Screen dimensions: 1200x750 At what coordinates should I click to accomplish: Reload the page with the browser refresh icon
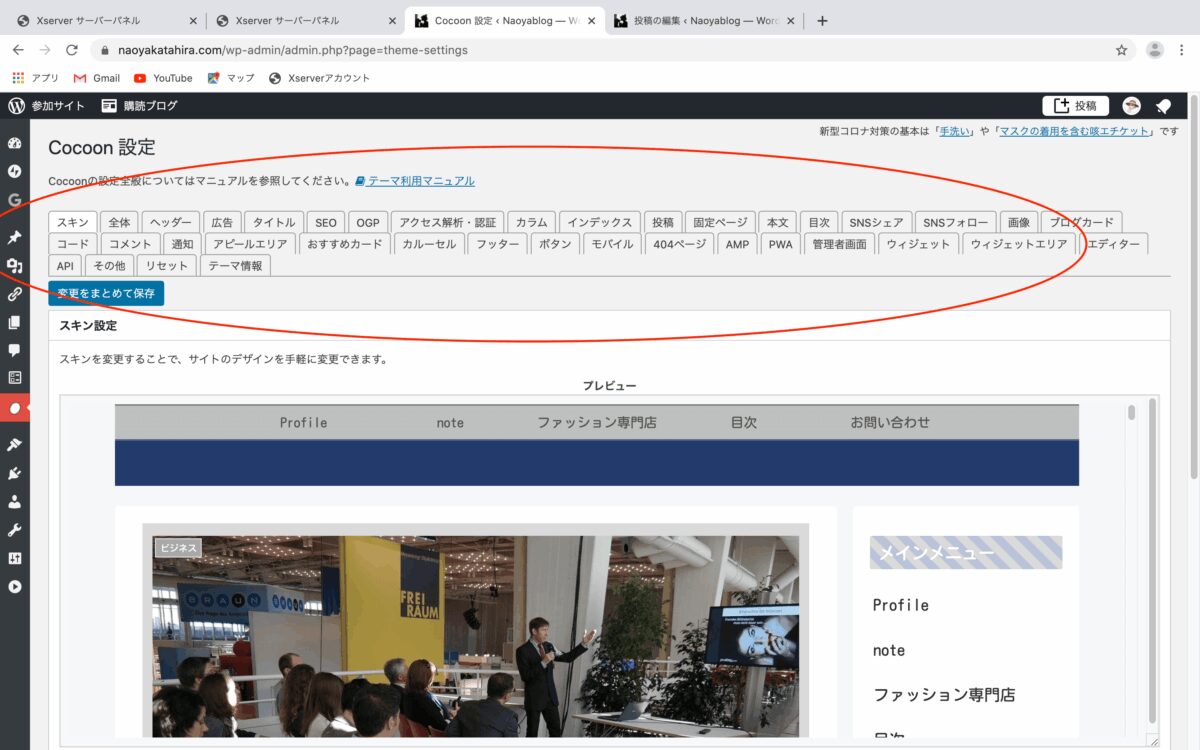pos(71,50)
